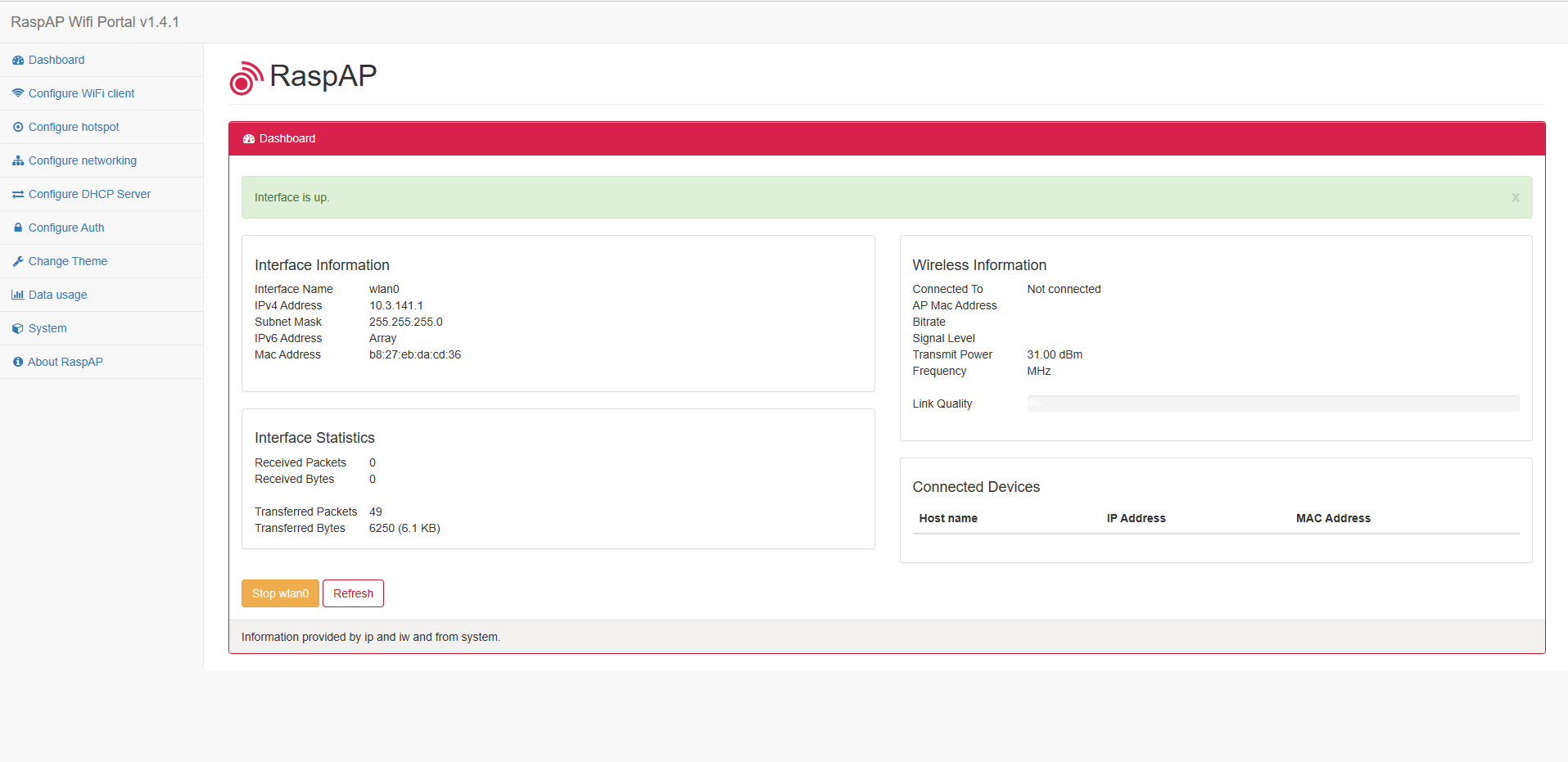
Task: Click the IP Address column header
Action: (1136, 518)
